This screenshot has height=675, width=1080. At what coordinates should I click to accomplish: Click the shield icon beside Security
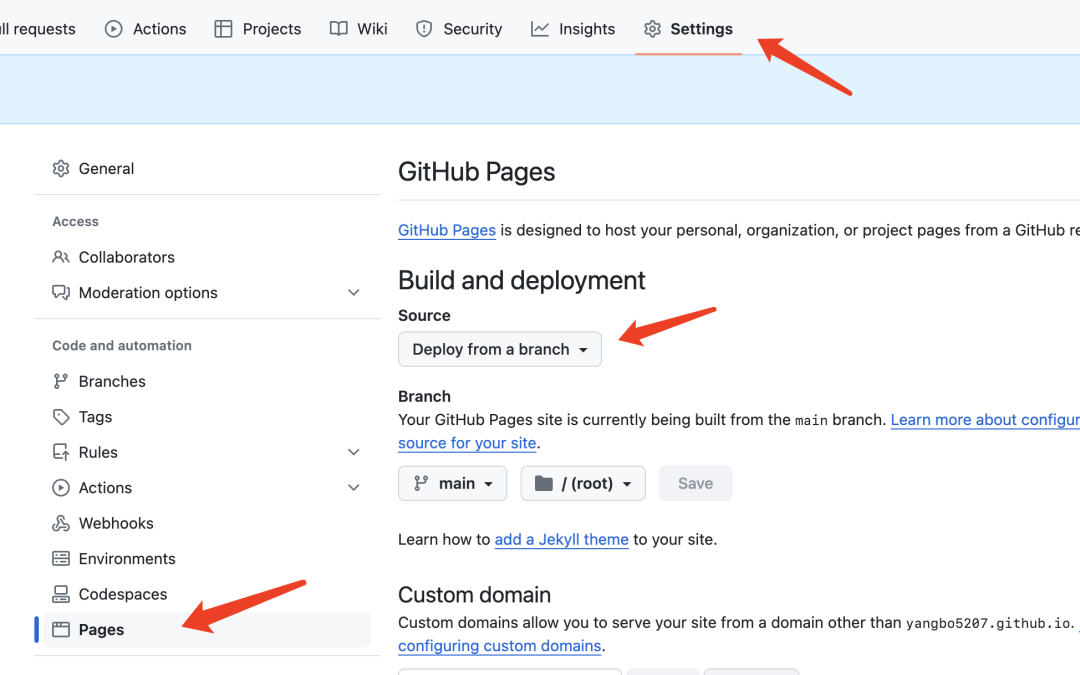(x=424, y=29)
